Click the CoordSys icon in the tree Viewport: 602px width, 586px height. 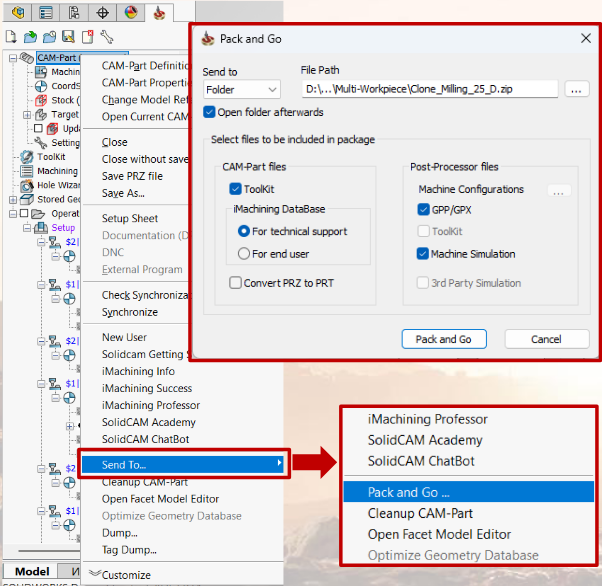41,86
